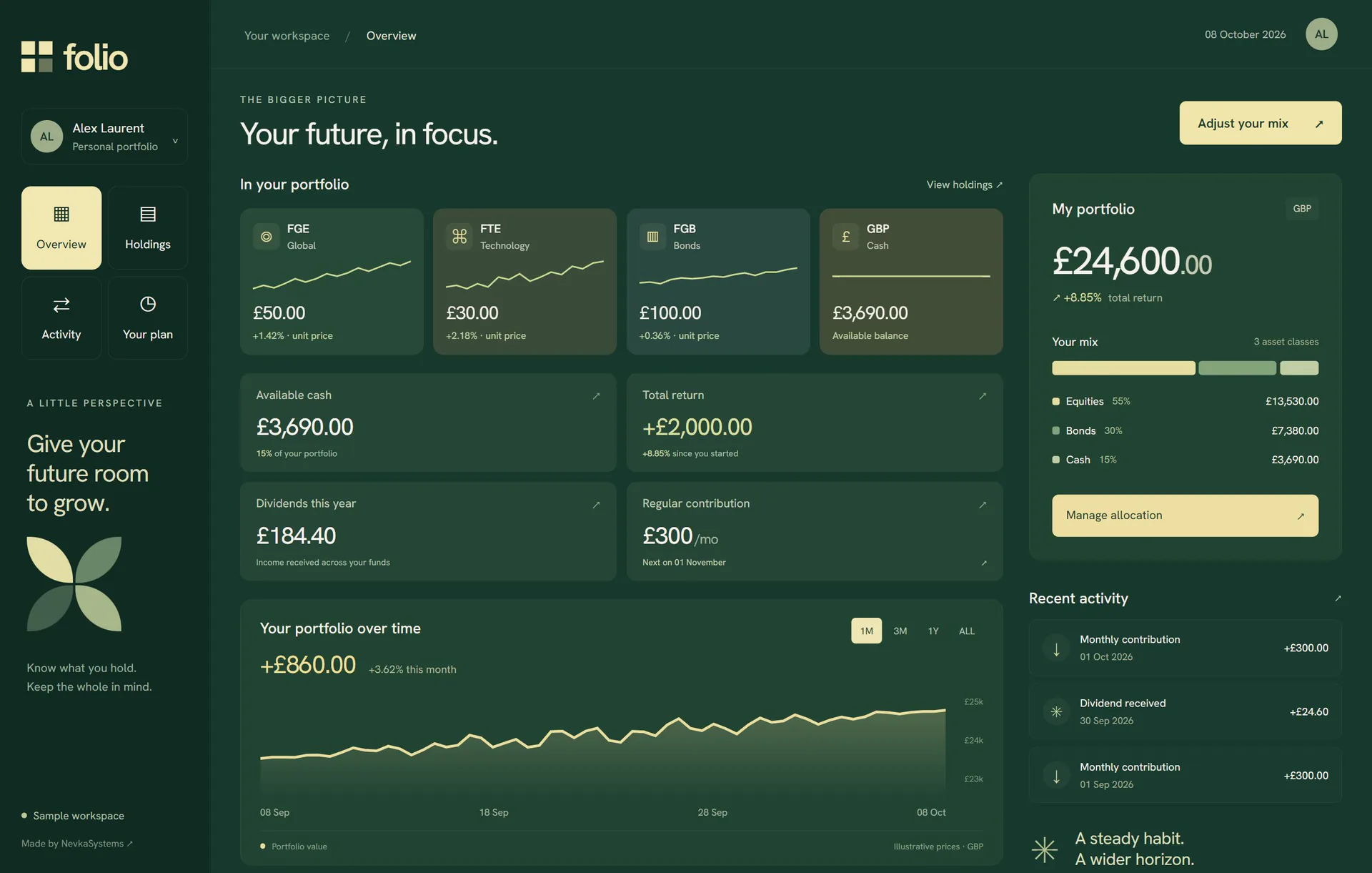Image resolution: width=1372 pixels, height=873 pixels.
Task: Click the folio logo icon
Action: click(37, 56)
